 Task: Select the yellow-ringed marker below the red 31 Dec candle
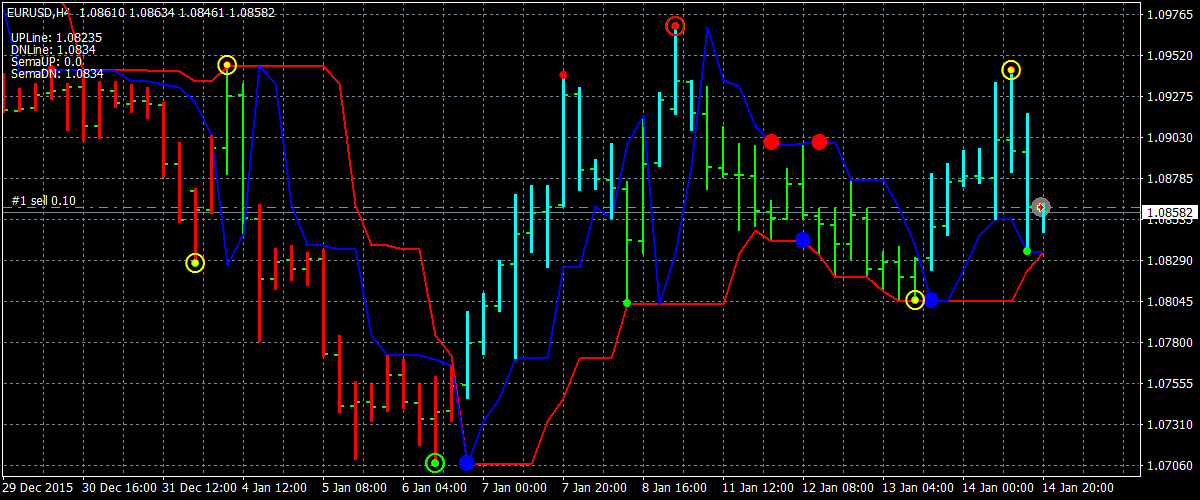(x=195, y=263)
